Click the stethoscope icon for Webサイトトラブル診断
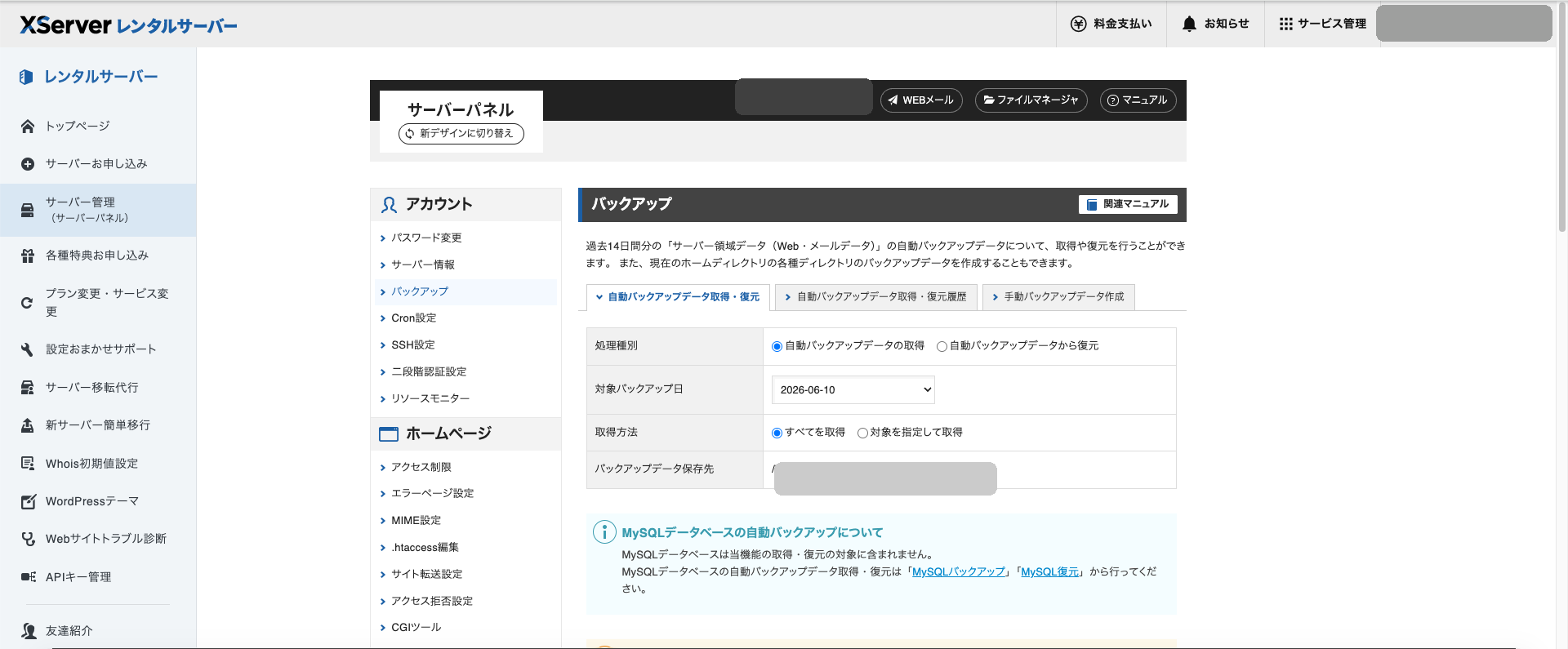 click(28, 539)
